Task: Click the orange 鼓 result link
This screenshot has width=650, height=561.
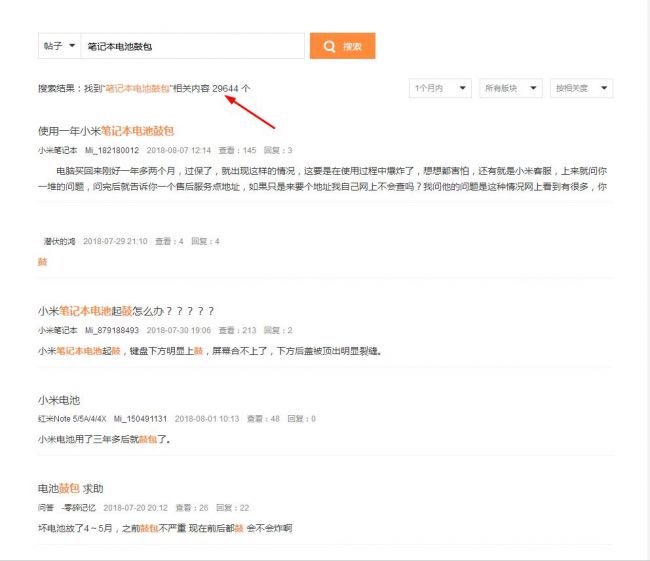Action: (x=42, y=262)
